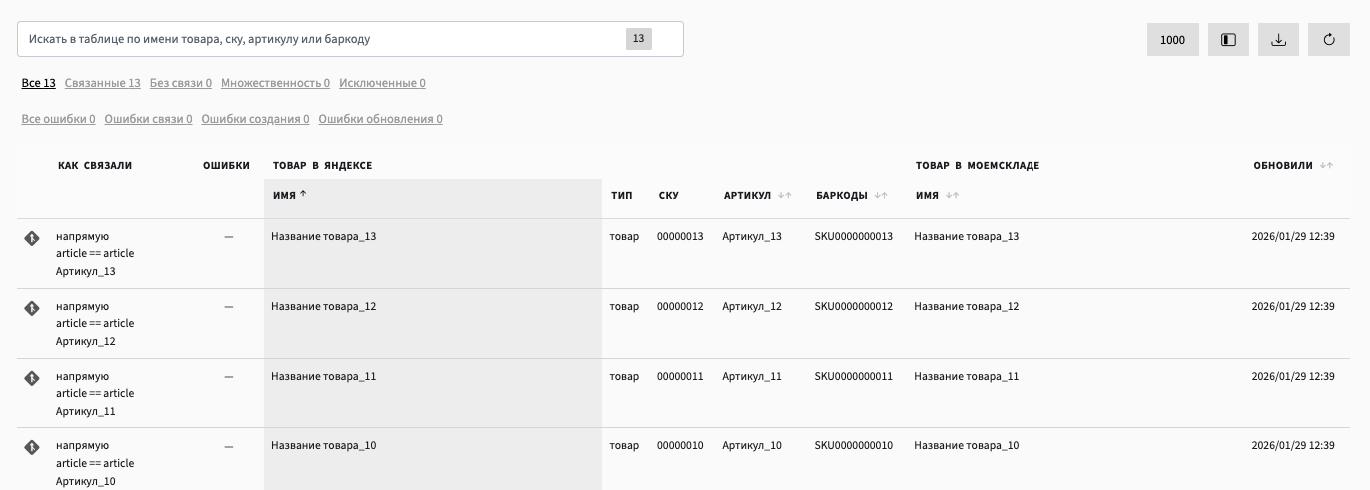The width and height of the screenshot is (1370, 490).
Task: Click the ОШИБКИ column header
Action: point(226,165)
